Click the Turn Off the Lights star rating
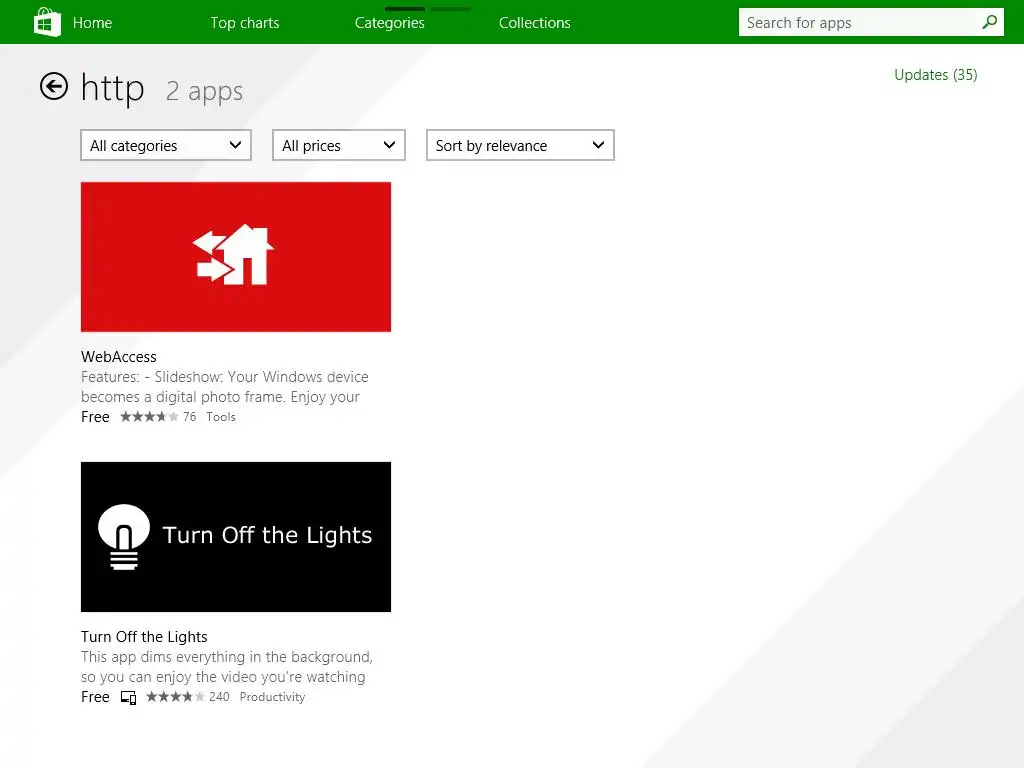This screenshot has height=768, width=1024. (x=175, y=697)
